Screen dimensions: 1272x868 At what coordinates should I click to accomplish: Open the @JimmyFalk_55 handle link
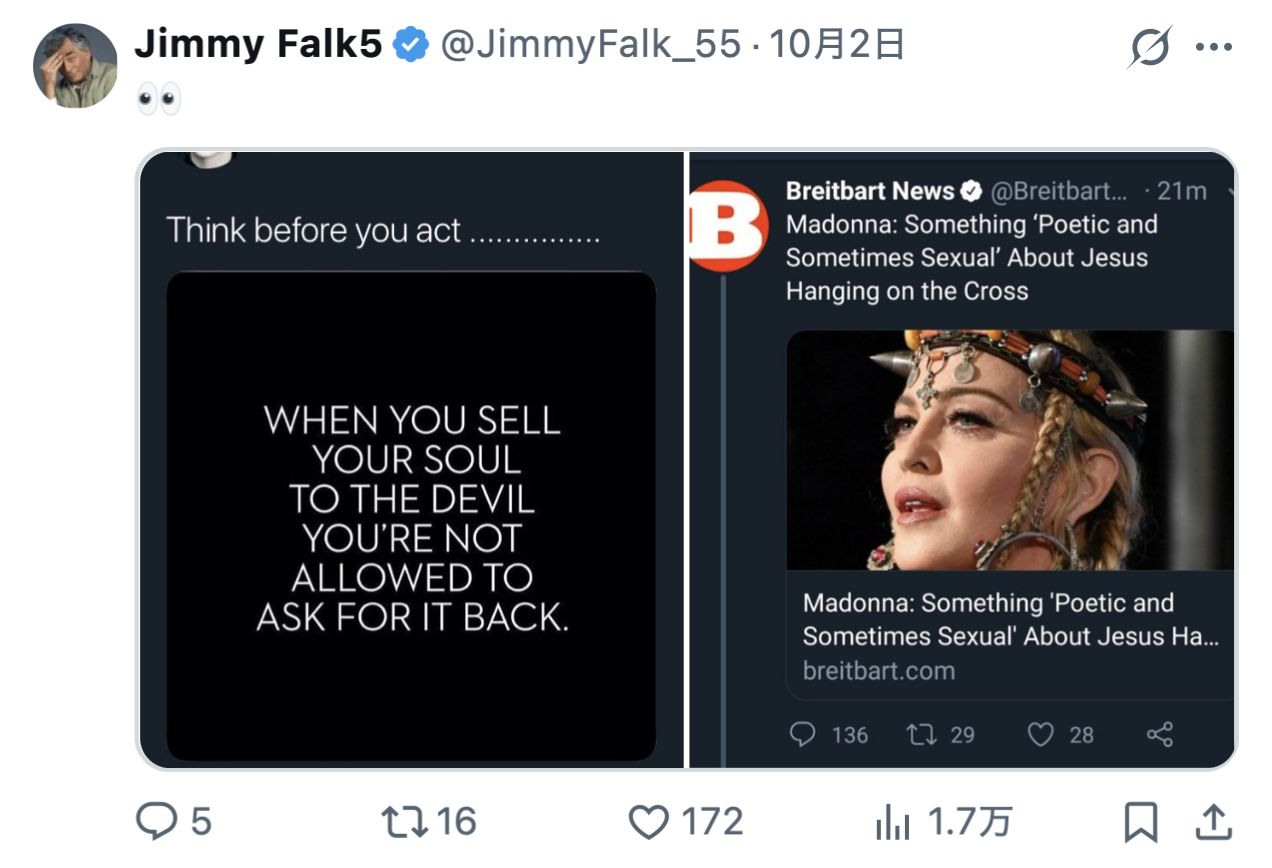[x=590, y=45]
